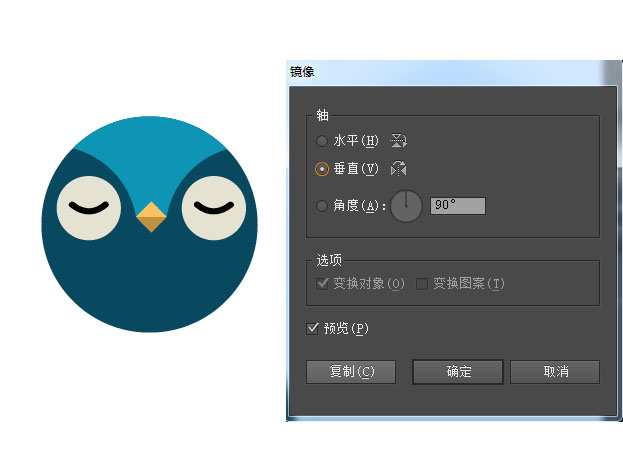Image resolution: width=623 pixels, height=460 pixels.
Task: Click the 轴 group label
Action: click(x=322, y=116)
